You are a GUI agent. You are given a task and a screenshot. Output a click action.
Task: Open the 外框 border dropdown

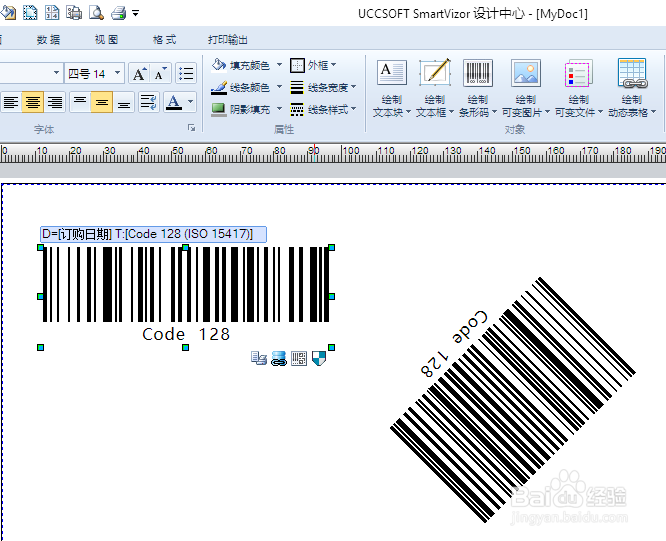coord(313,65)
